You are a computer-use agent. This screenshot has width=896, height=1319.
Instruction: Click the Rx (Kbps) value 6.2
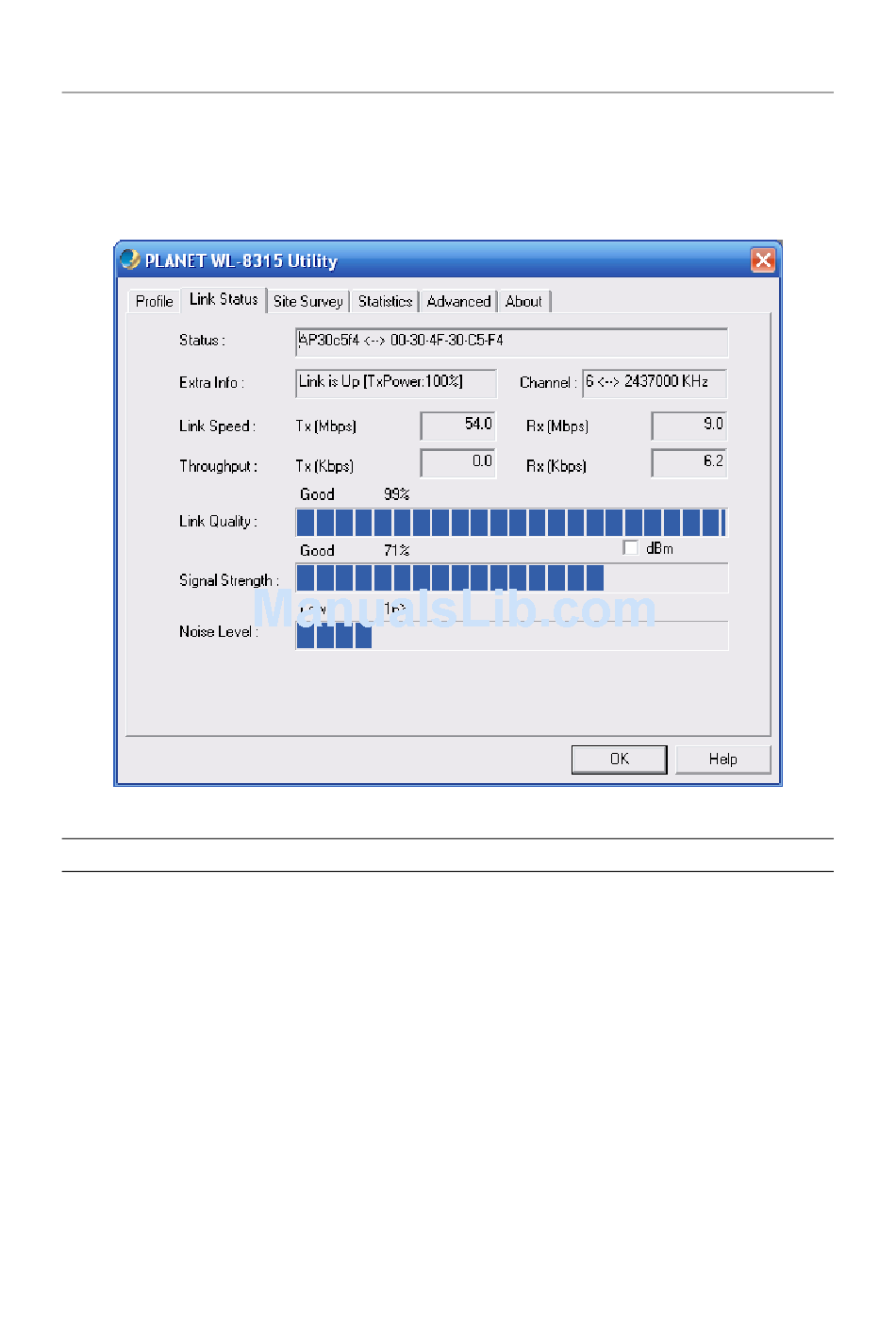689,463
